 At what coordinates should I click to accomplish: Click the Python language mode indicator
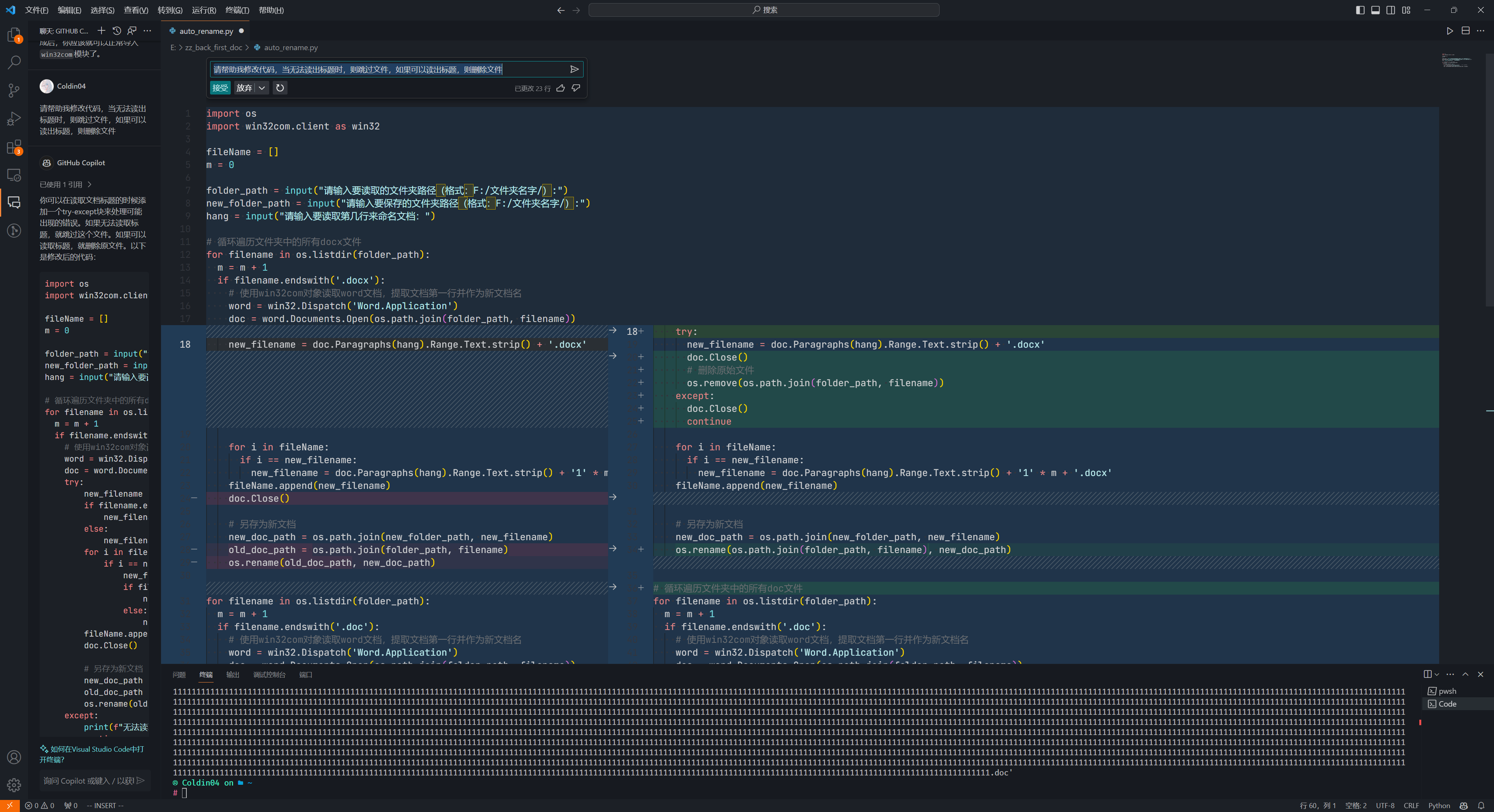coord(1439,806)
